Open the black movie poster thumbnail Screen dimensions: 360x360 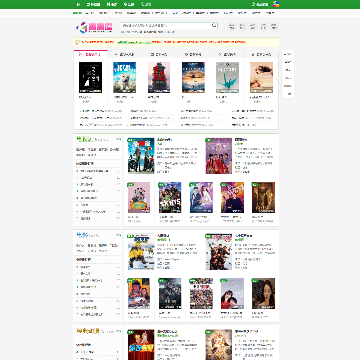tap(90, 77)
